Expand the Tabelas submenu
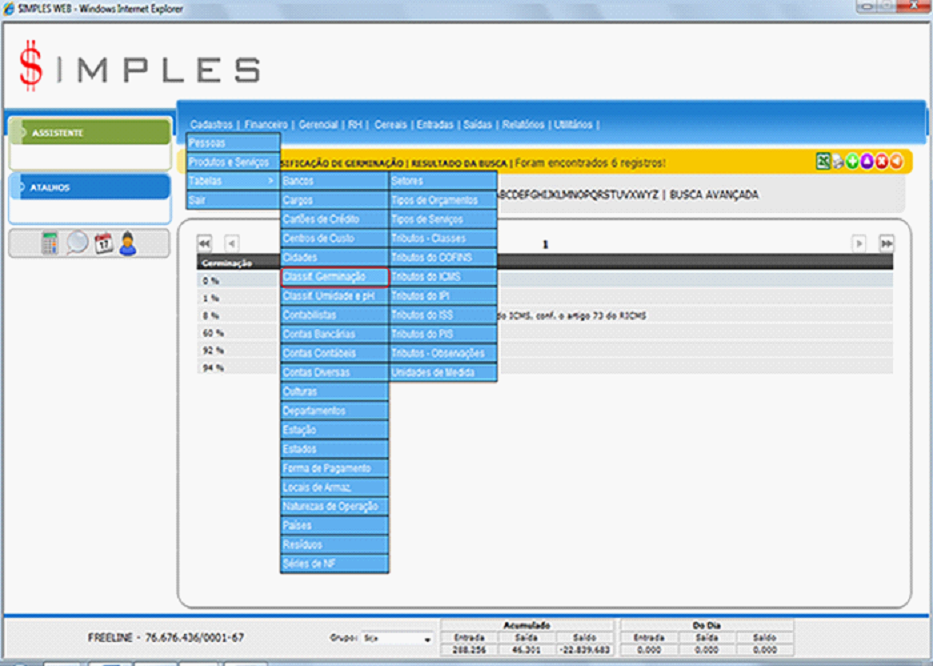934x667 pixels. coord(232,181)
